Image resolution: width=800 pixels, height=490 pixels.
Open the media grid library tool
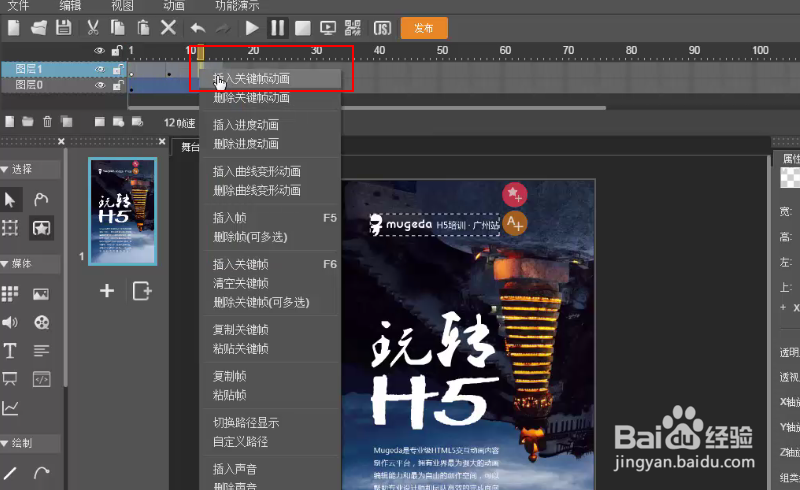[10, 293]
